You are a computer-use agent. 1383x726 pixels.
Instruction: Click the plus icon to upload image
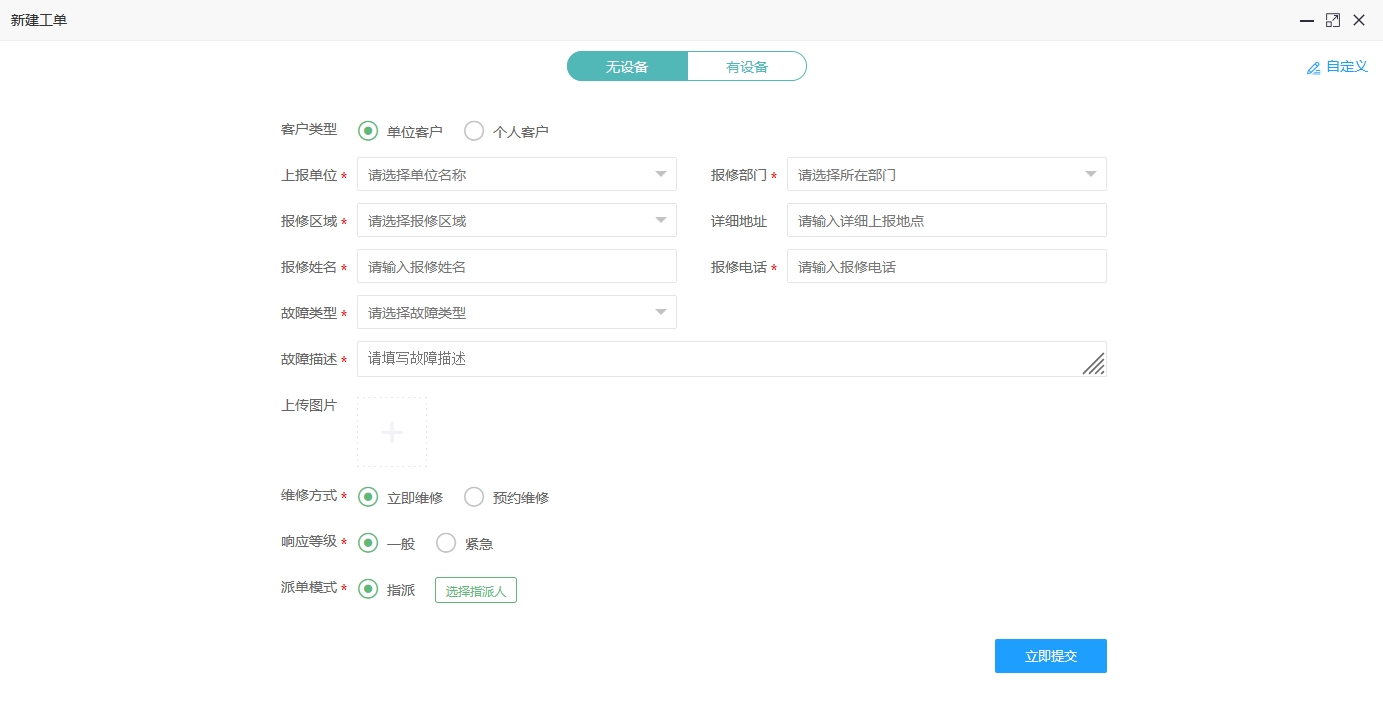[392, 432]
